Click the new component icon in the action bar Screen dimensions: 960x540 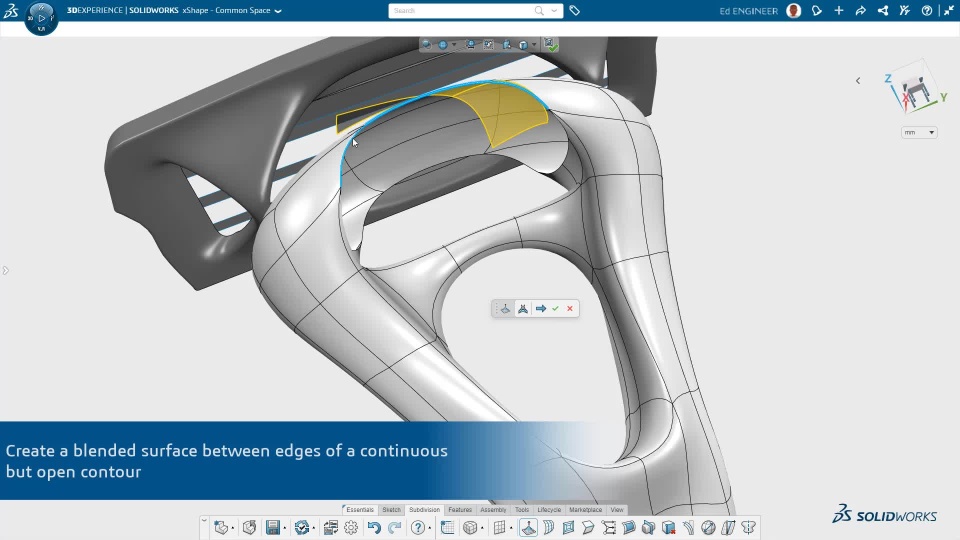(x=220, y=527)
